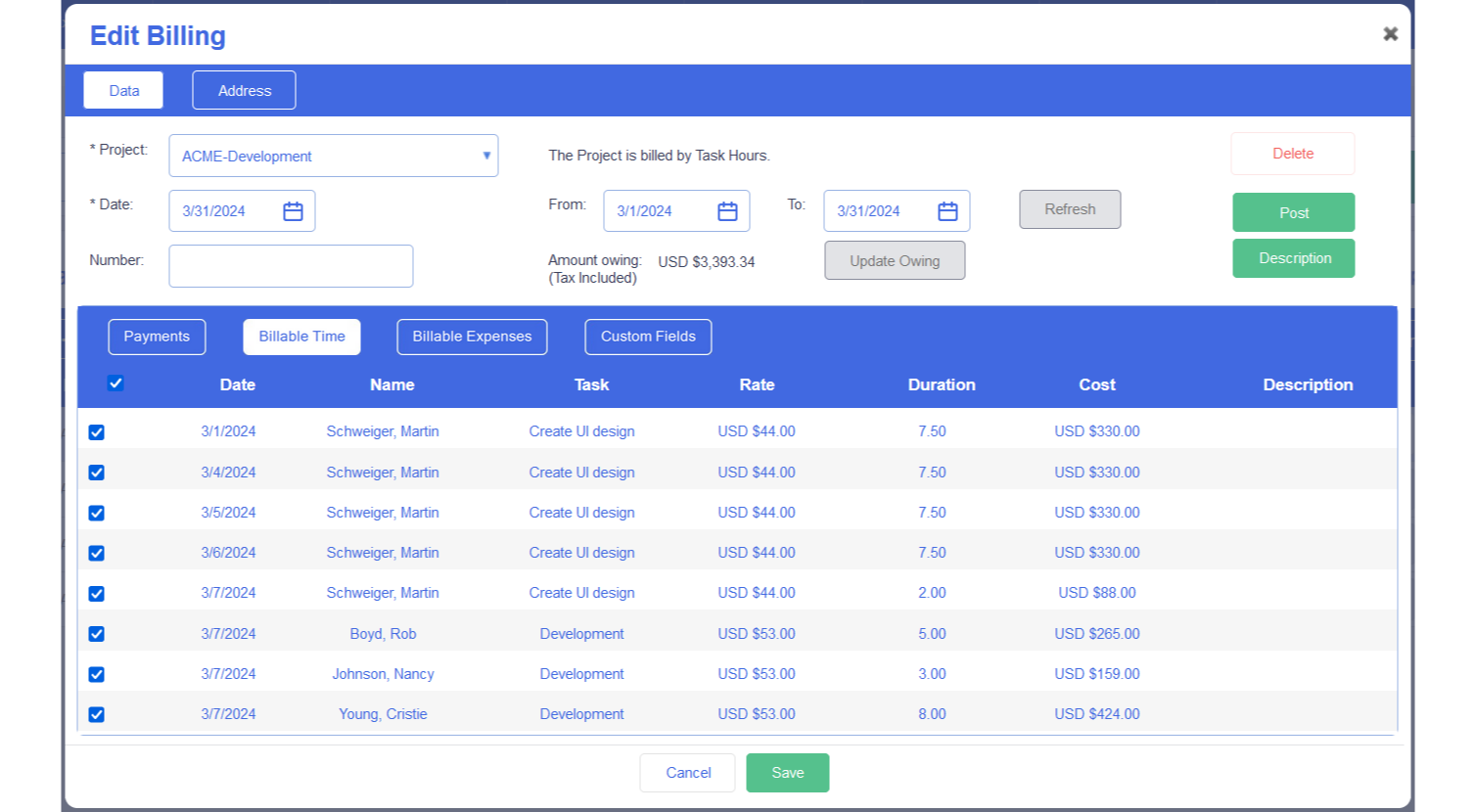Return to the Data tab
Image resolution: width=1476 pixels, height=812 pixels.
pyautogui.click(x=123, y=90)
